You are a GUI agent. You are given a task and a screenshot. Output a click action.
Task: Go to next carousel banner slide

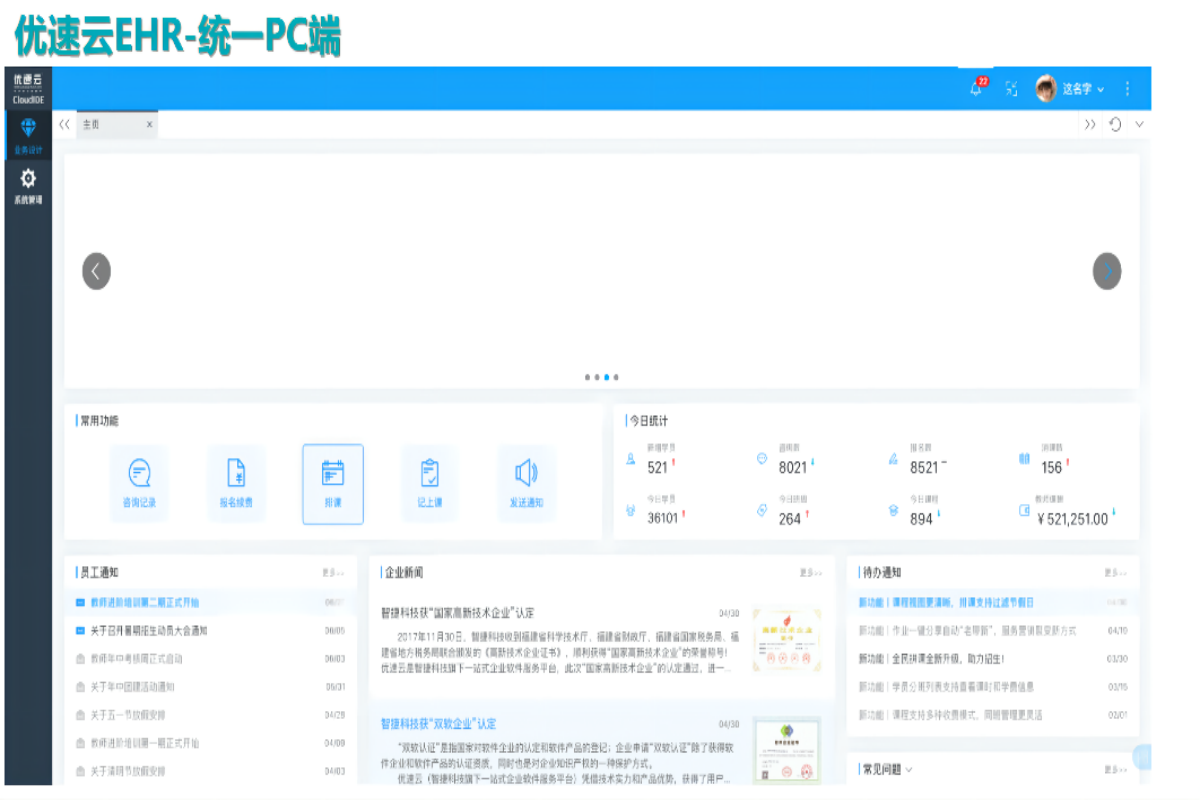pos(1106,271)
